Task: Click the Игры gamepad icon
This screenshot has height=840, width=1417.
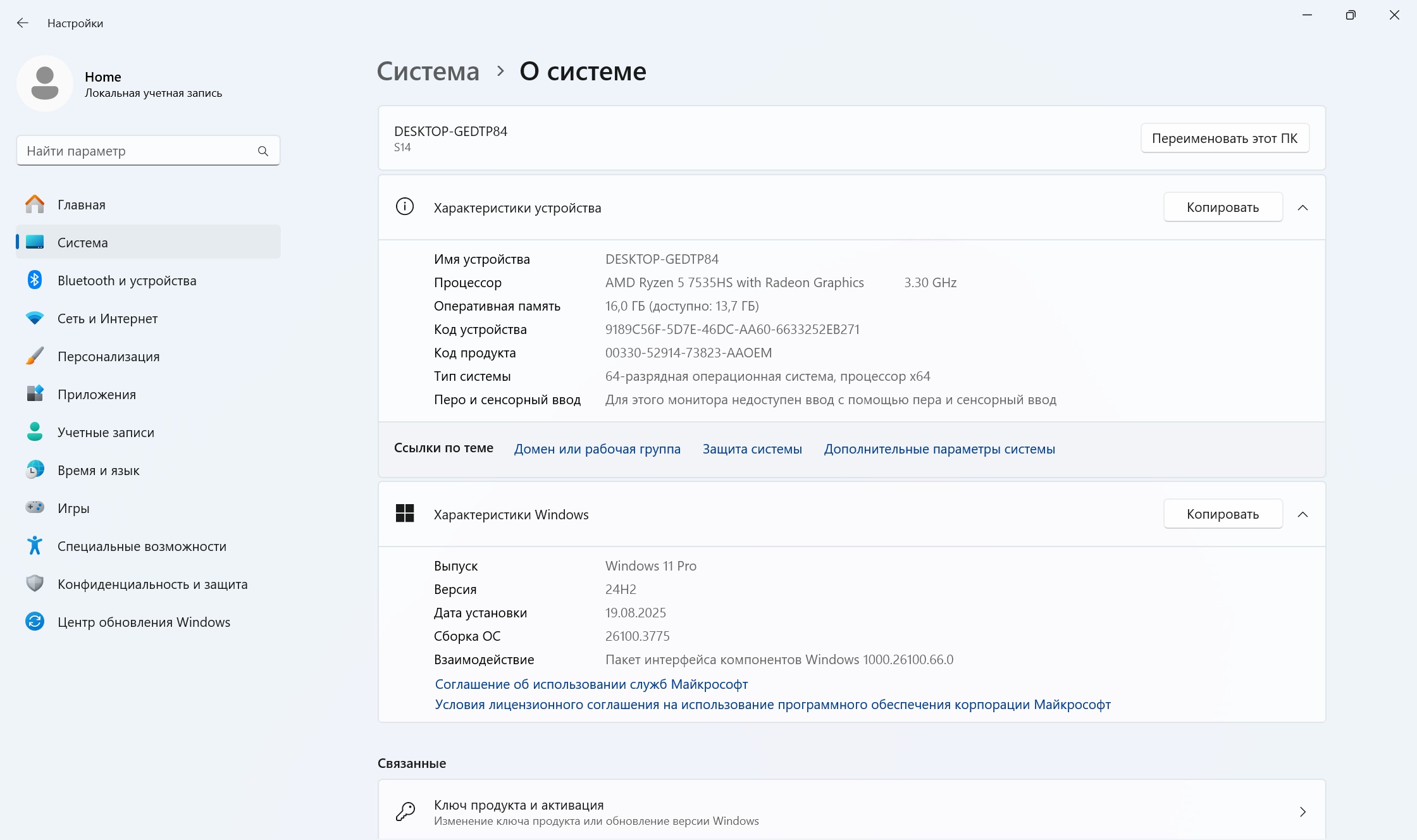Action: 35,507
